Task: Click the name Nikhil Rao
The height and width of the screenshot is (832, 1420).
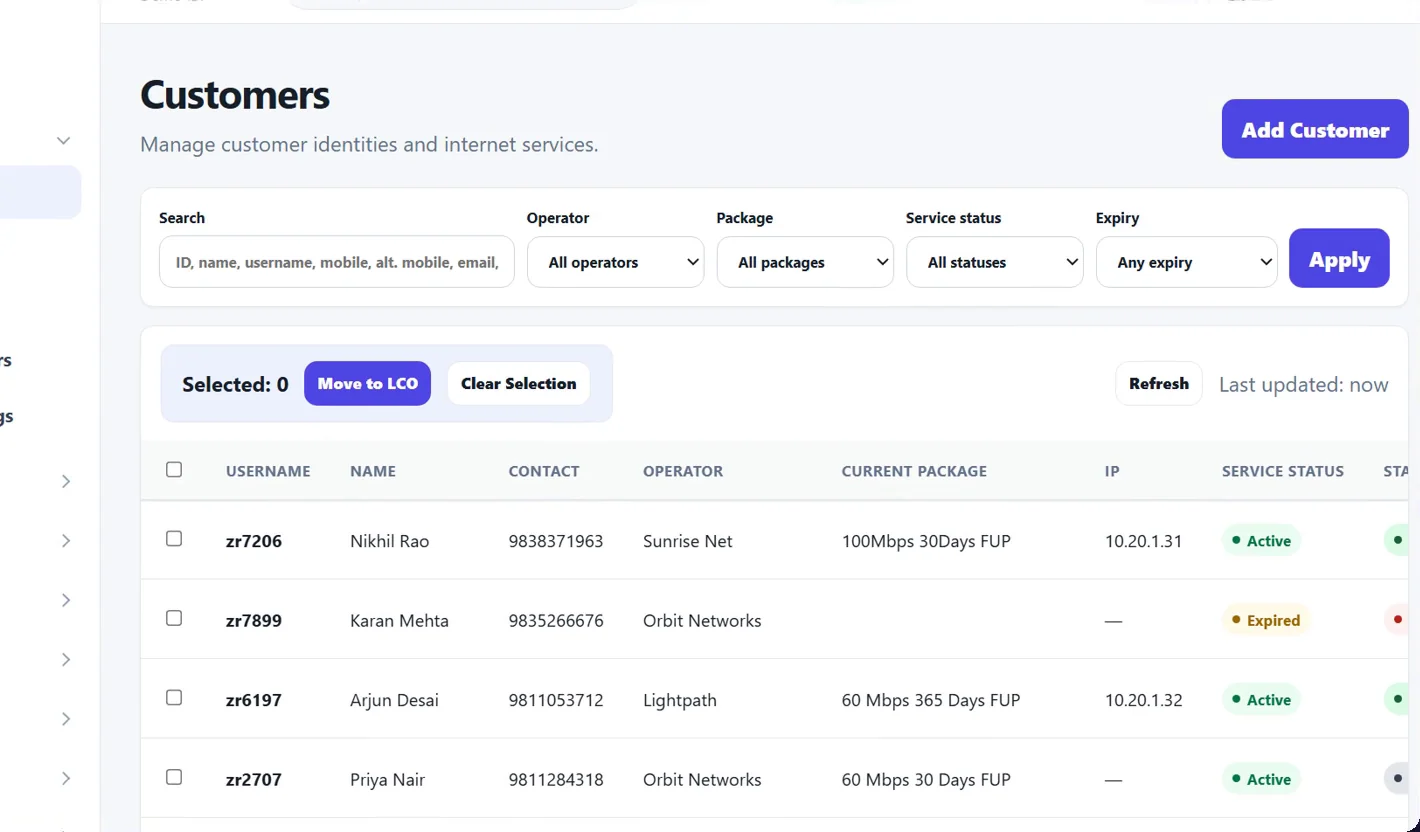Action: [389, 541]
